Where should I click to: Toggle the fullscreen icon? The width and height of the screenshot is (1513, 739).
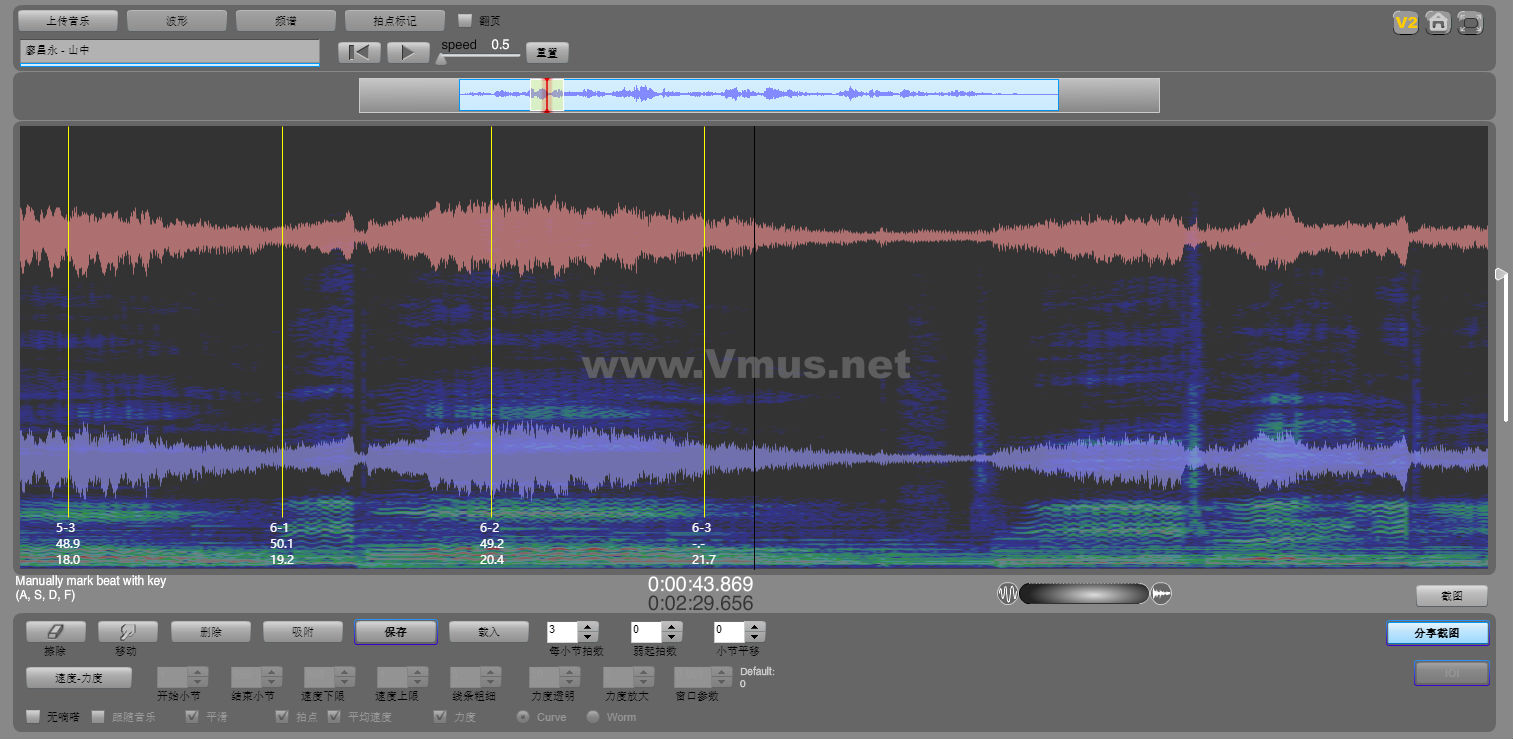pos(1470,22)
